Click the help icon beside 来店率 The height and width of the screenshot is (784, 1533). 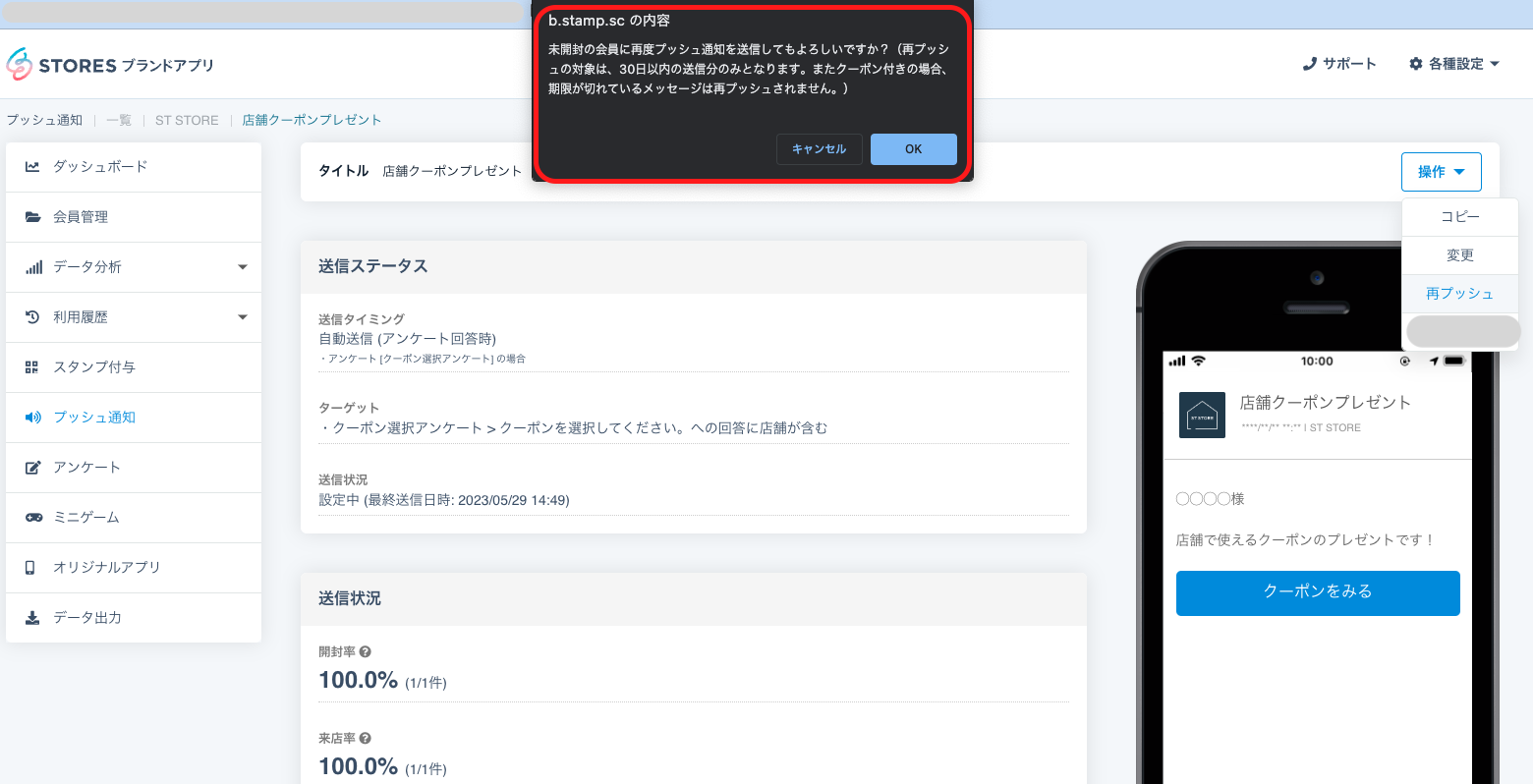tap(366, 738)
